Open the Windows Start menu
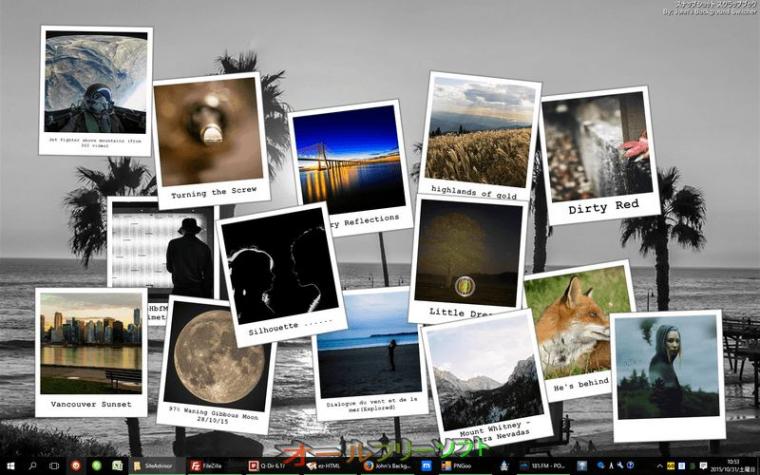Image resolution: width=760 pixels, height=475 pixels. [x=10, y=466]
